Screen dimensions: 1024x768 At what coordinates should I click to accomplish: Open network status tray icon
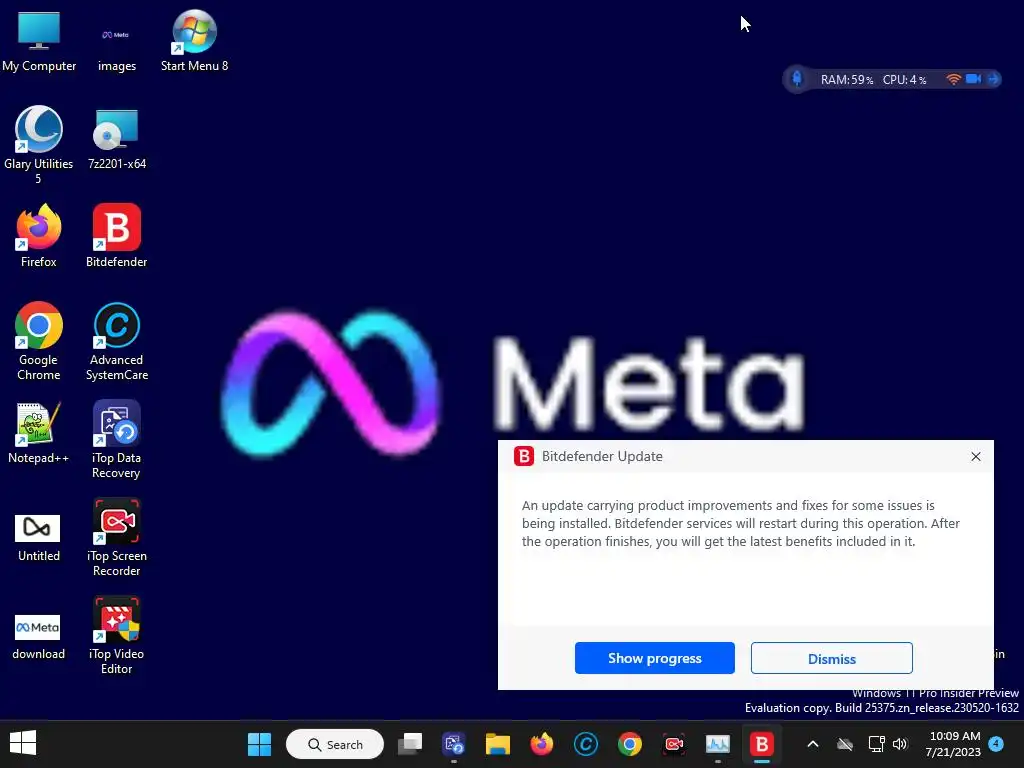pyautogui.click(x=876, y=744)
